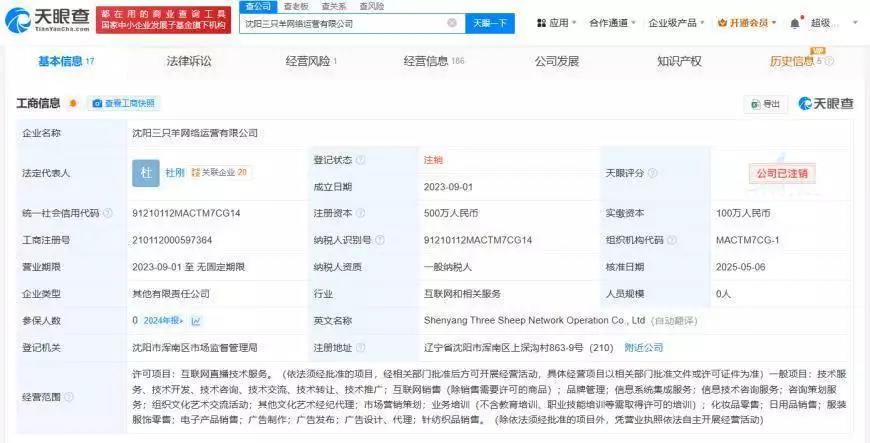Click approval date 2025-05-06
Screen dimensions: 870x443
pos(740,267)
